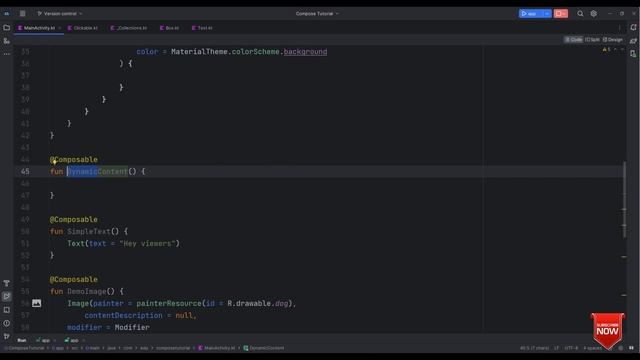Click MainActivity.kt in breadcrumb bar

tap(217, 348)
